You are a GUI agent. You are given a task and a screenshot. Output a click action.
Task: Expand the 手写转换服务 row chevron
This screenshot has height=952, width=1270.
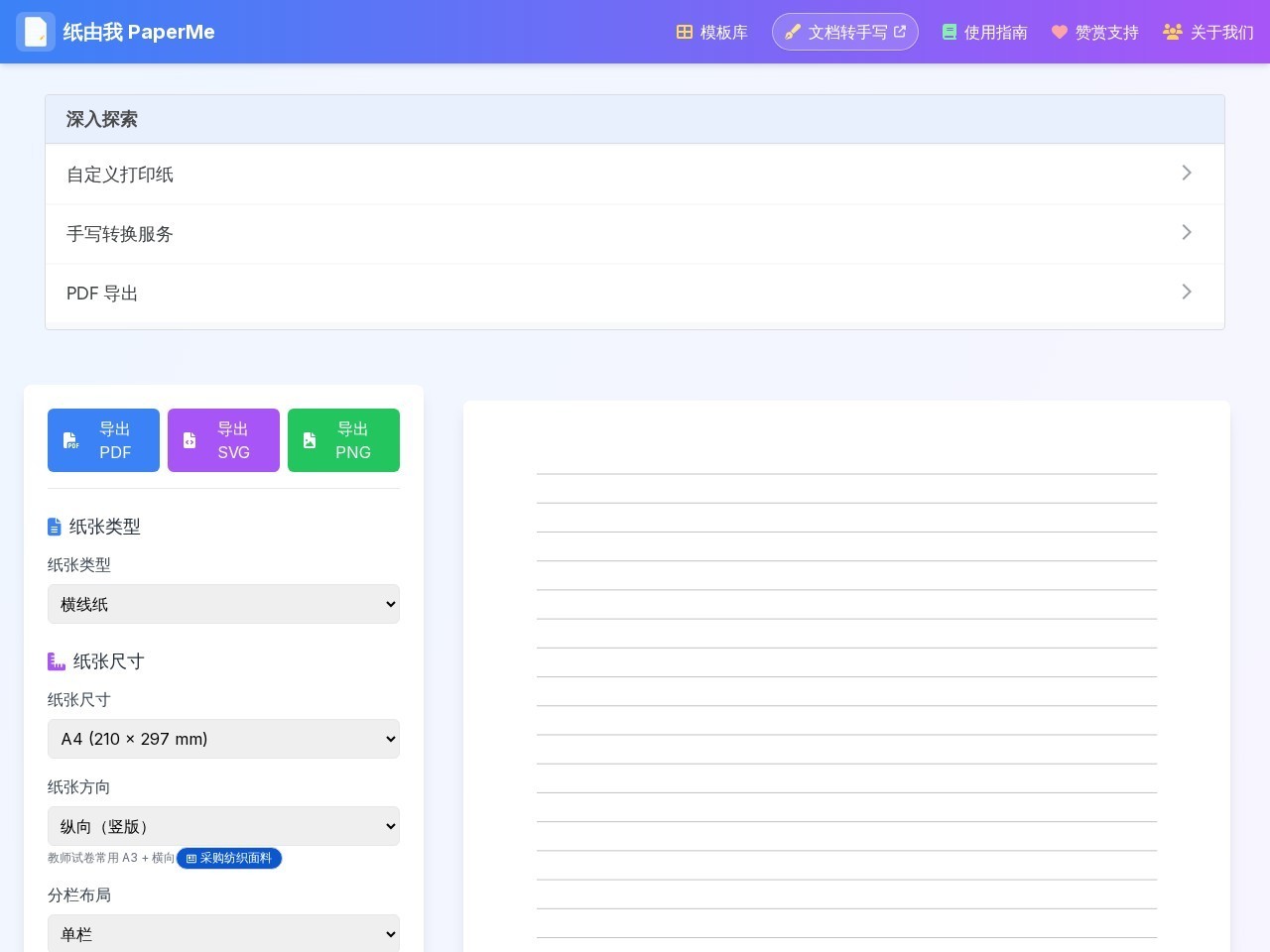pyautogui.click(x=1187, y=232)
